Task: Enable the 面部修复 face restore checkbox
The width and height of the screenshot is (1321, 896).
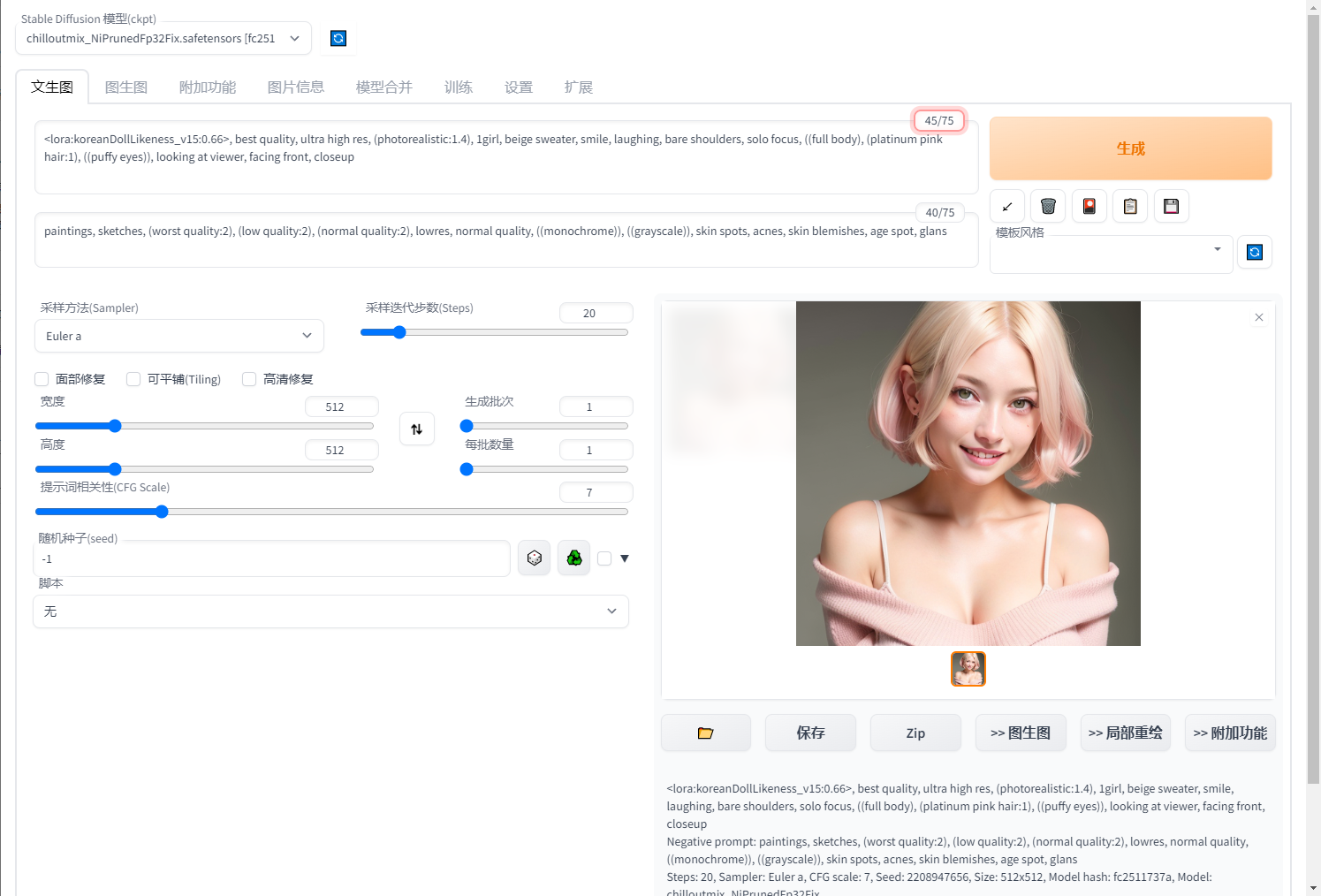Action: tap(42, 379)
